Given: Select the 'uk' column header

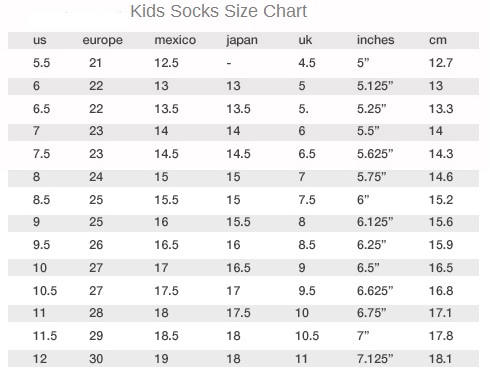Looking at the screenshot, I should click(x=305, y=40).
